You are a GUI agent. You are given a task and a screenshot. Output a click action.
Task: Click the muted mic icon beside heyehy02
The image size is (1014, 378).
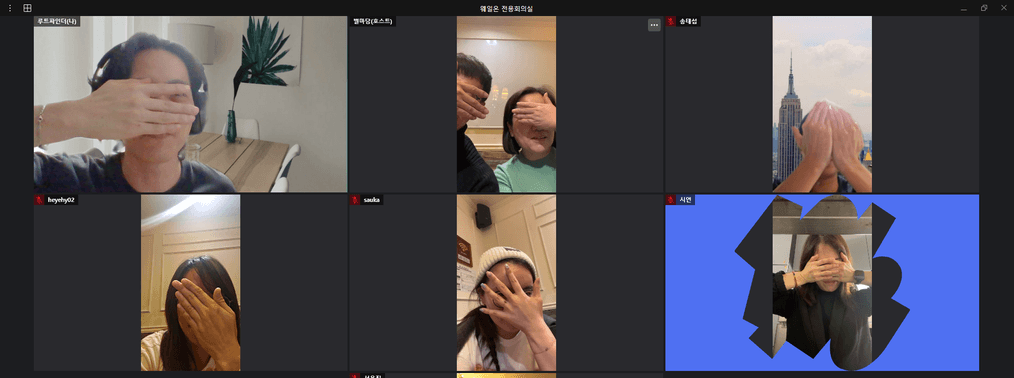(x=39, y=200)
